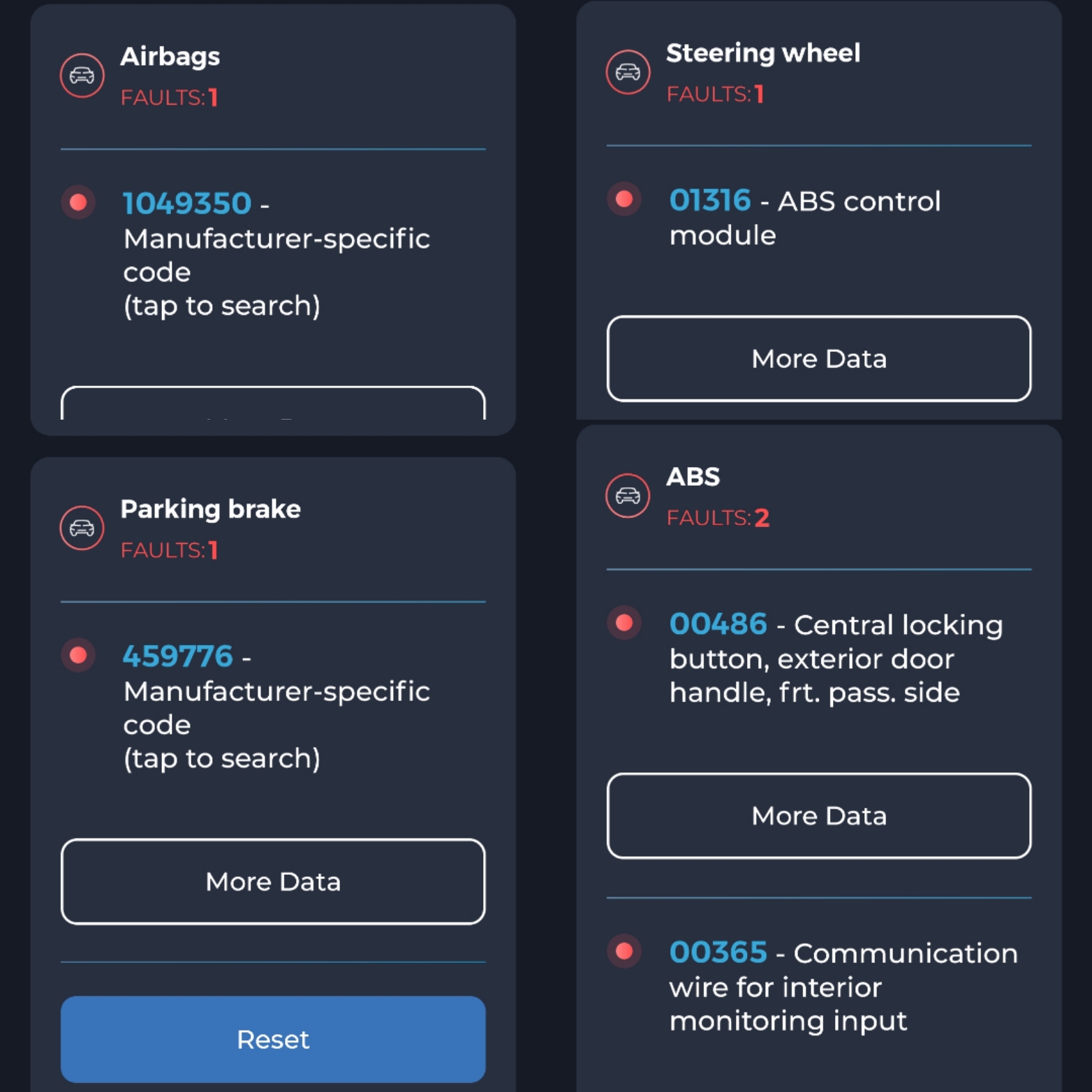This screenshot has height=1092, width=1092.
Task: Open fault code 1049350 search
Action: pyautogui.click(x=276, y=254)
